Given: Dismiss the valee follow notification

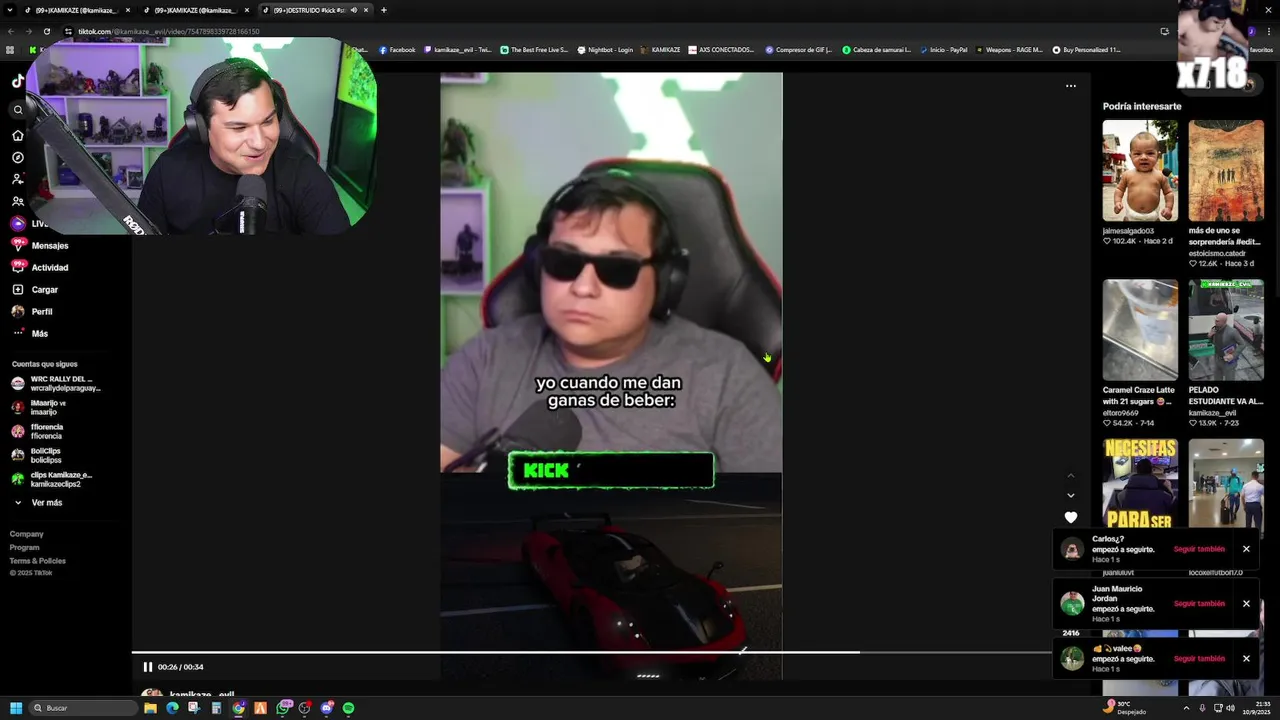Looking at the screenshot, I should [1246, 659].
